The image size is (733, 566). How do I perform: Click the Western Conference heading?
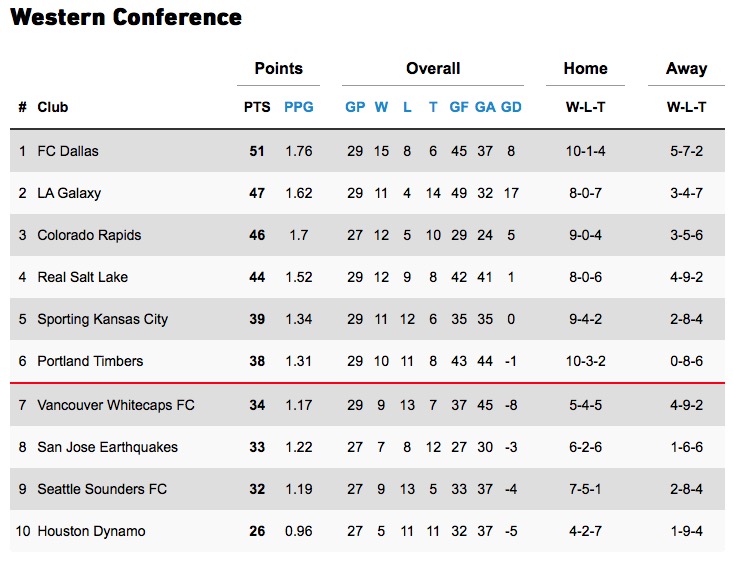click(x=126, y=17)
